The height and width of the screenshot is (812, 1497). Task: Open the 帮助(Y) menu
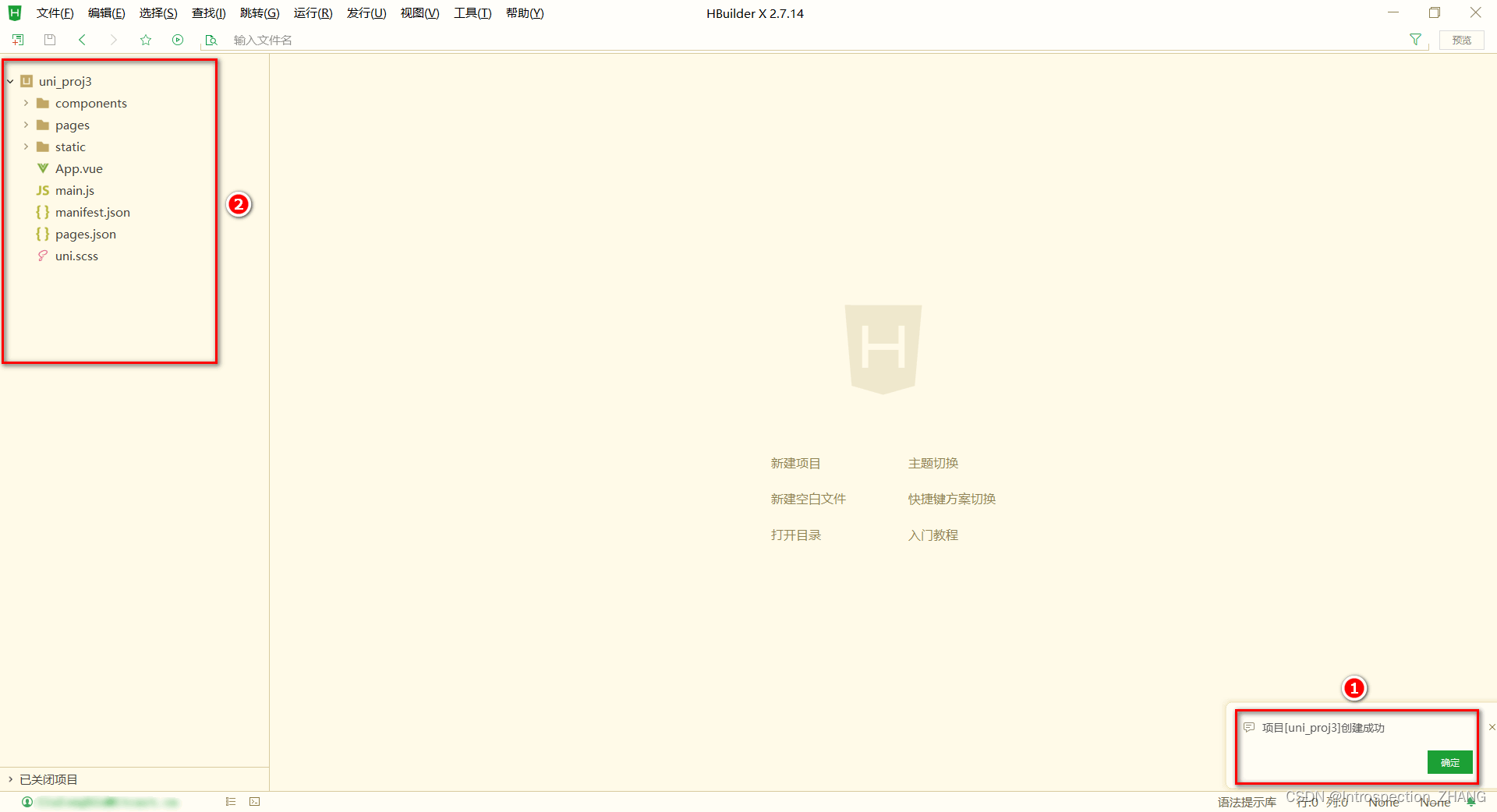[x=525, y=13]
